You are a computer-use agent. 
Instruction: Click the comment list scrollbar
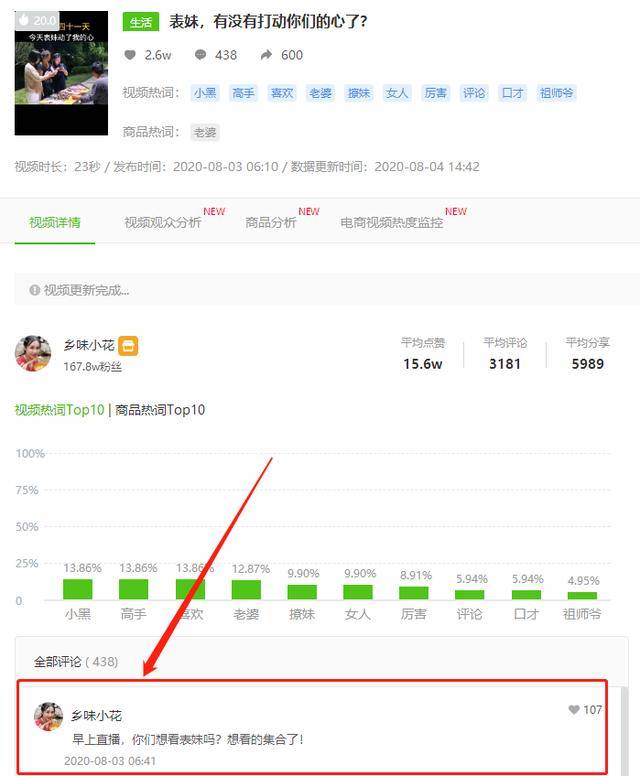tap(625, 730)
